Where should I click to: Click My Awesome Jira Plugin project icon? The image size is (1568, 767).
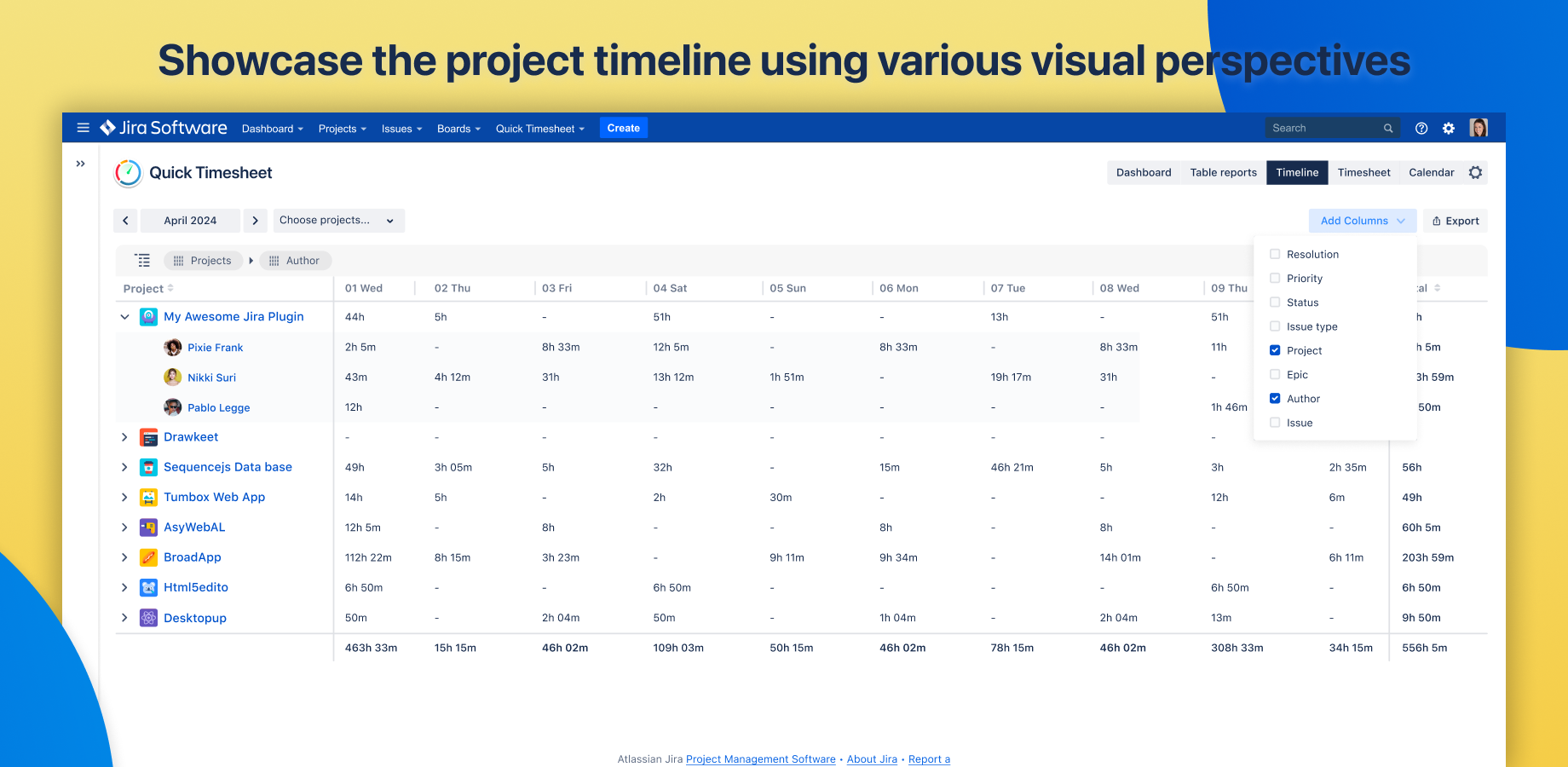coord(148,317)
